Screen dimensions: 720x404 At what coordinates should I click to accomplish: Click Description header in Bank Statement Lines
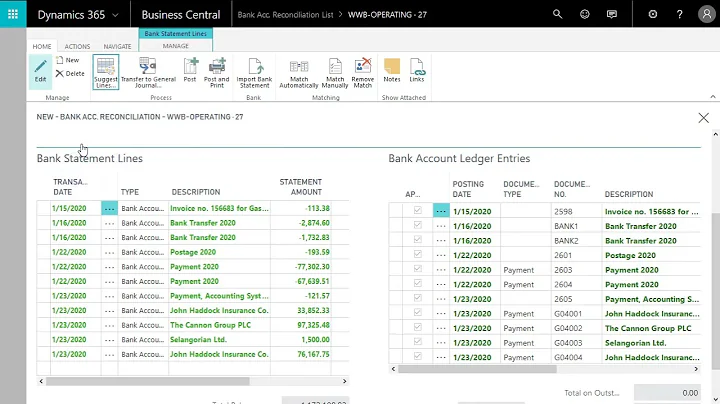tap(196, 192)
